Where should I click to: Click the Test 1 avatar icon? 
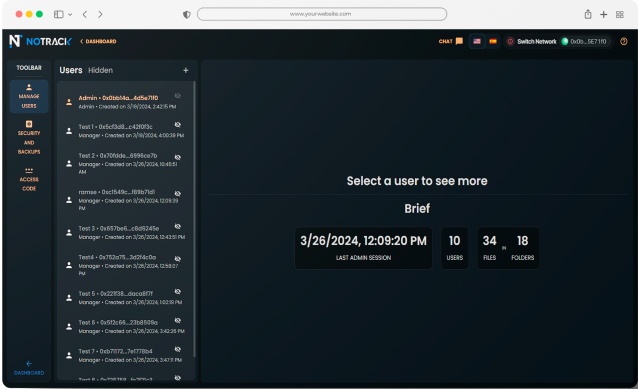point(69,131)
